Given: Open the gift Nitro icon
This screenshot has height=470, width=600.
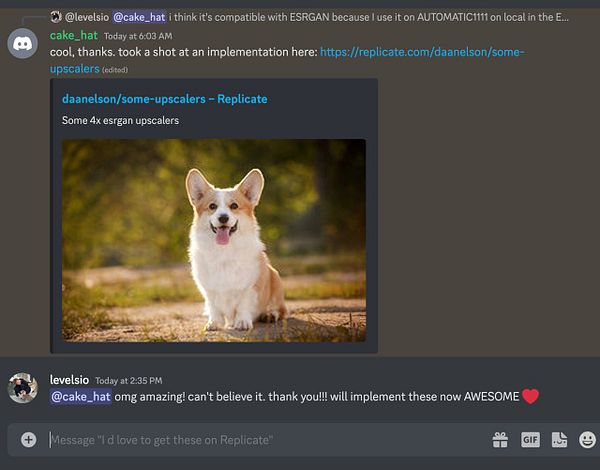Looking at the screenshot, I should (x=500, y=440).
